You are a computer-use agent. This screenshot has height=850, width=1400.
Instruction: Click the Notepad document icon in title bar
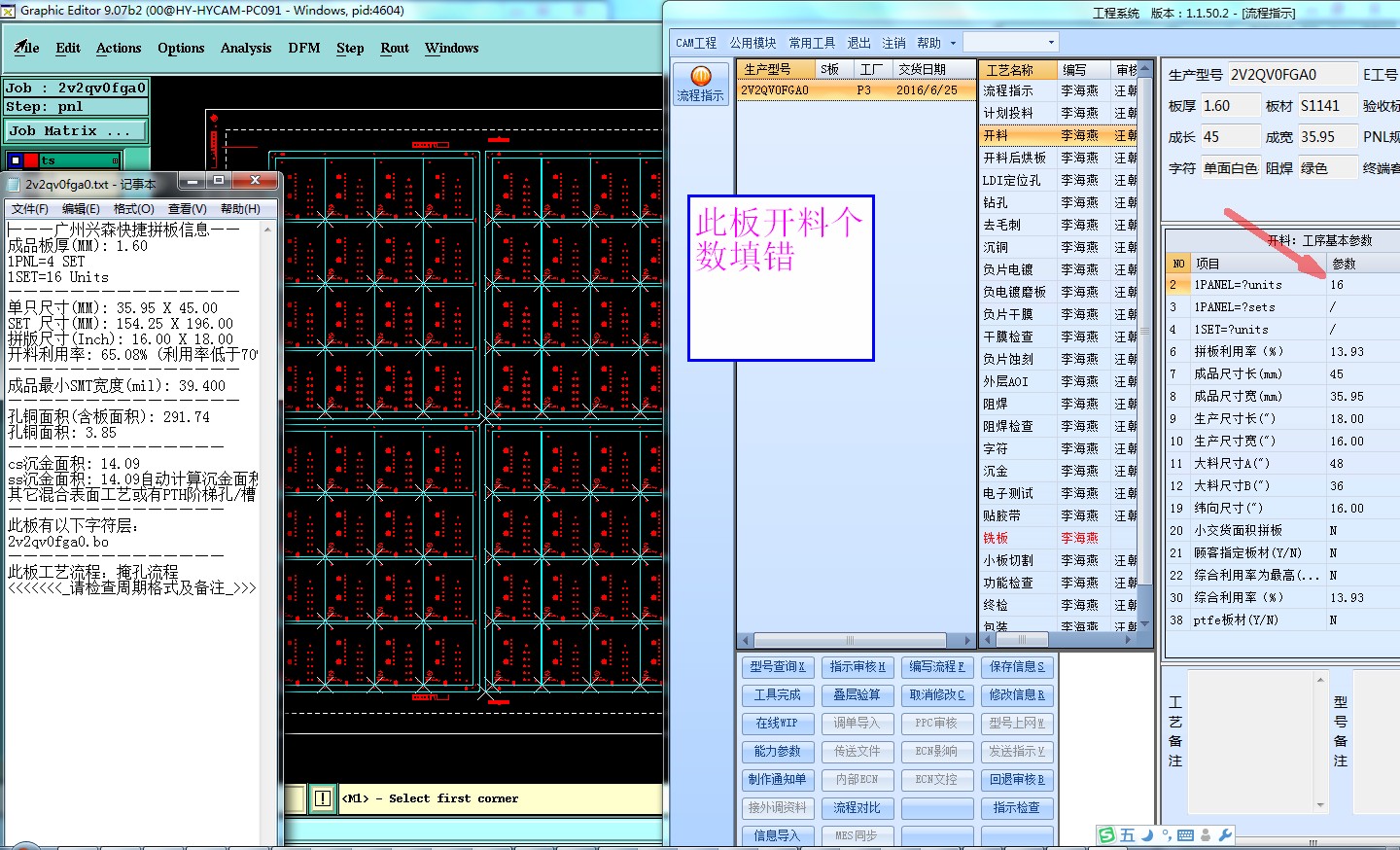14,184
